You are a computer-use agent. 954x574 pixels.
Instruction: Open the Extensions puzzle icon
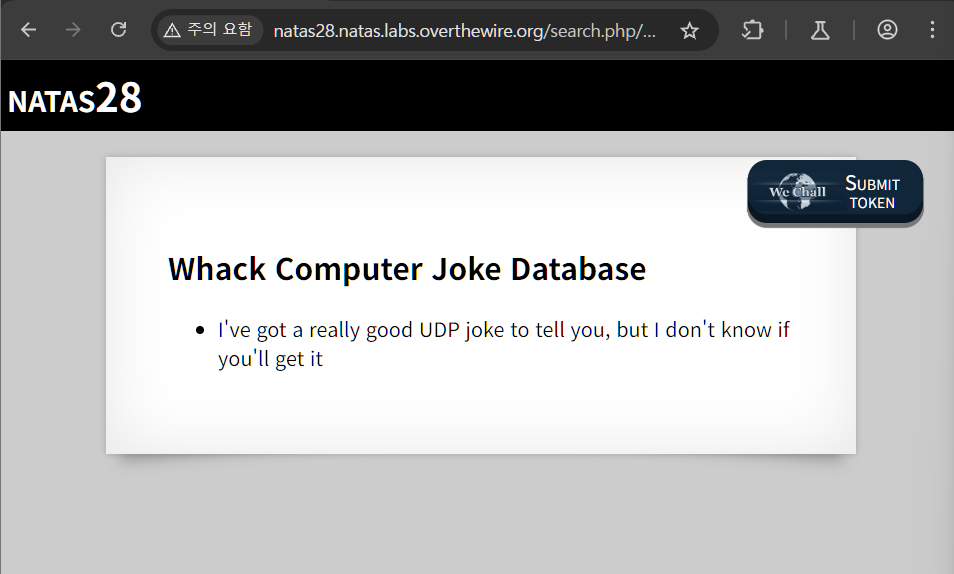click(752, 30)
